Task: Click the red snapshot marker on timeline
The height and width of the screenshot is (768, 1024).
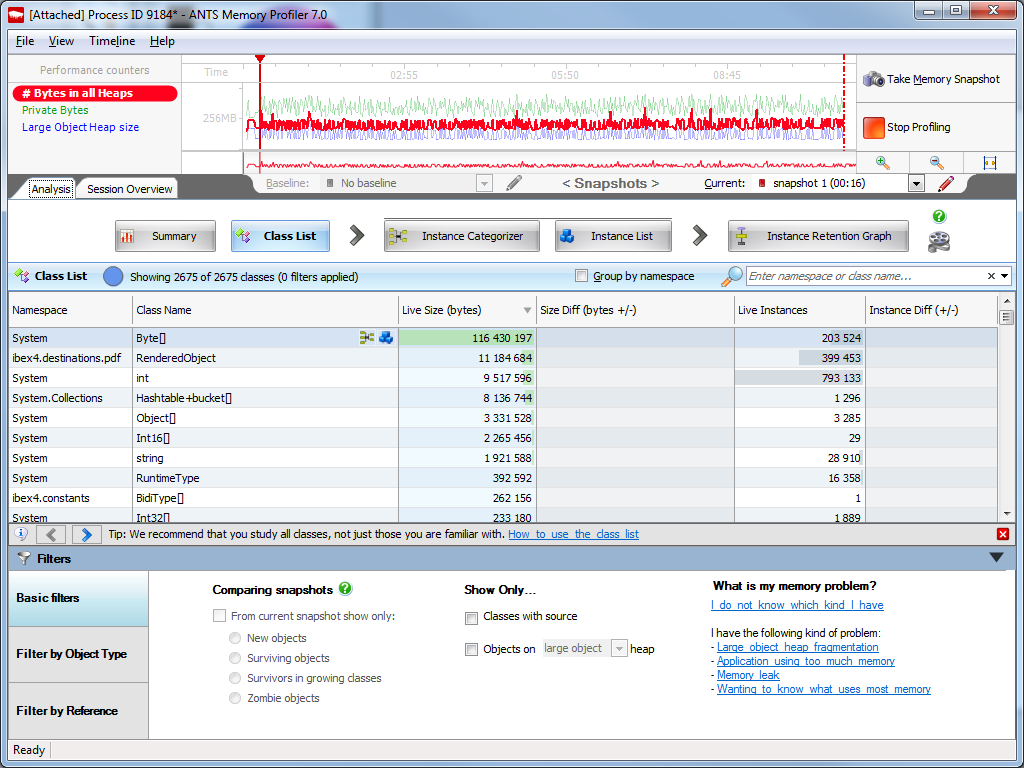Action: pos(260,59)
